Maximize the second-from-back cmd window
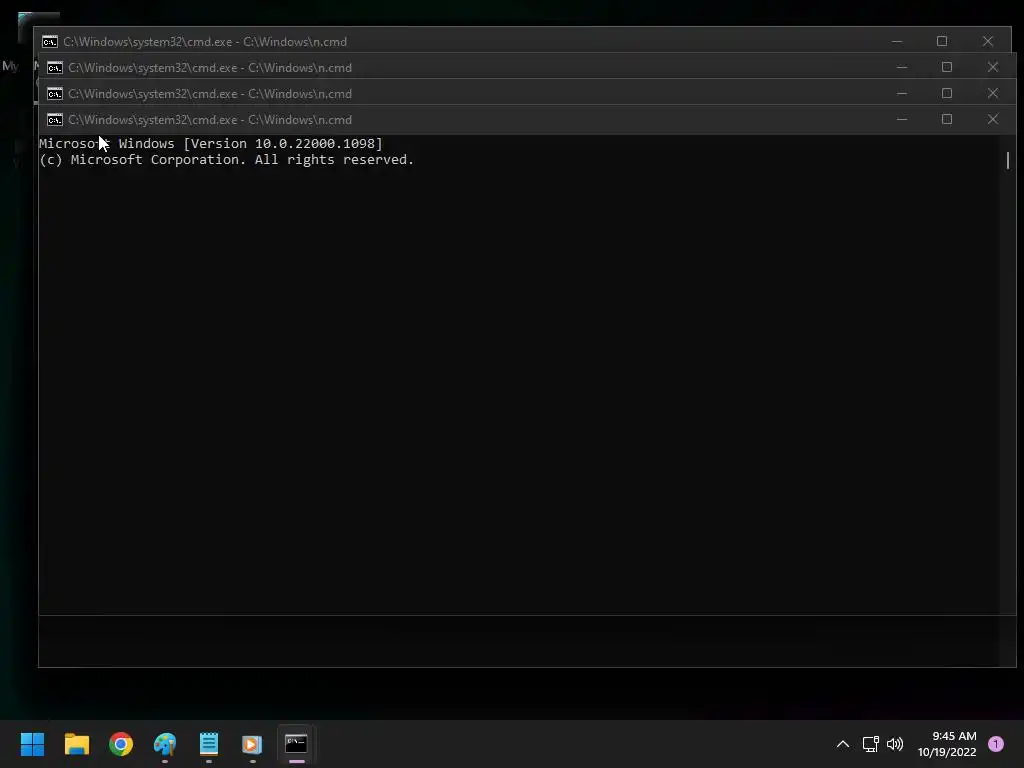1024x768 pixels. 947,67
